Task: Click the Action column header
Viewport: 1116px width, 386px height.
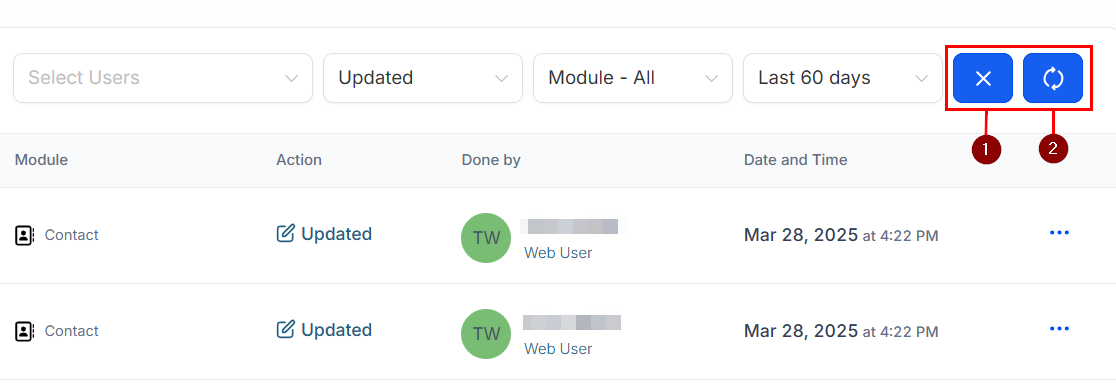Action: (x=299, y=160)
